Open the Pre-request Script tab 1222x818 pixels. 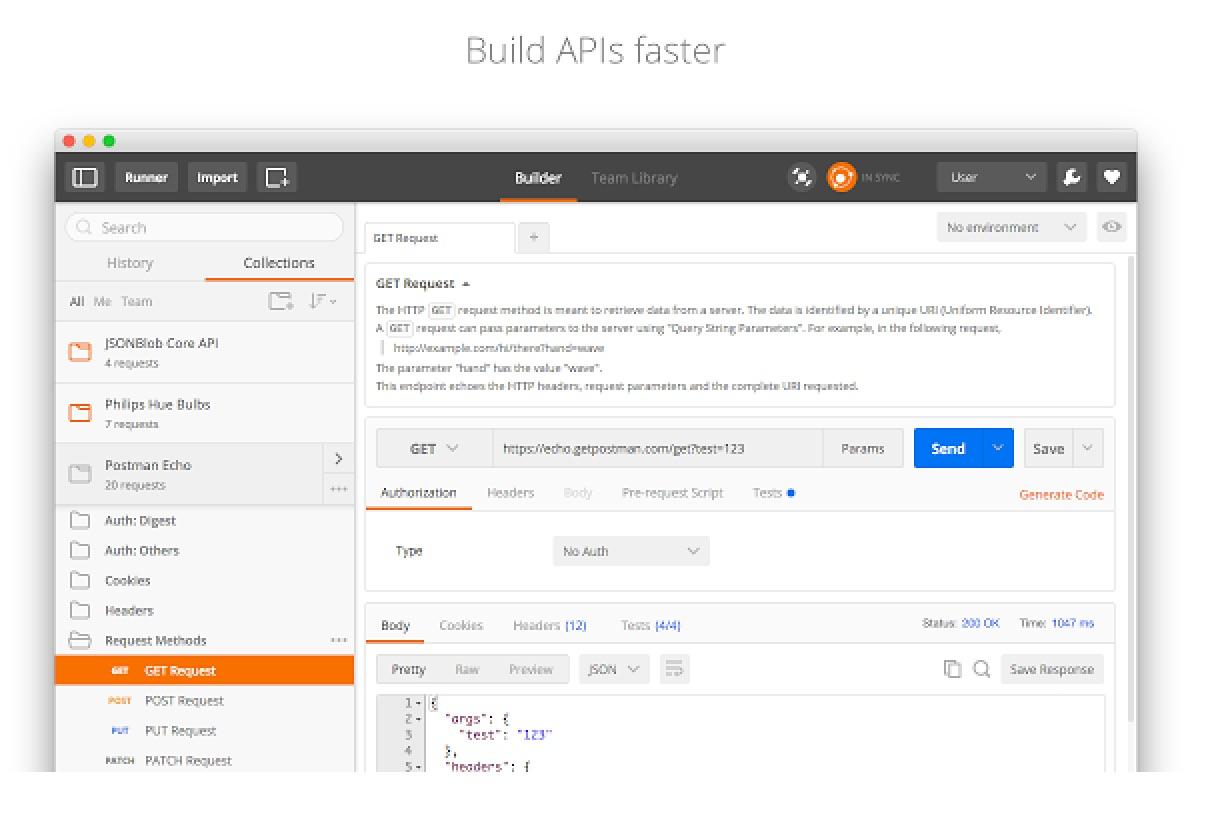click(672, 493)
